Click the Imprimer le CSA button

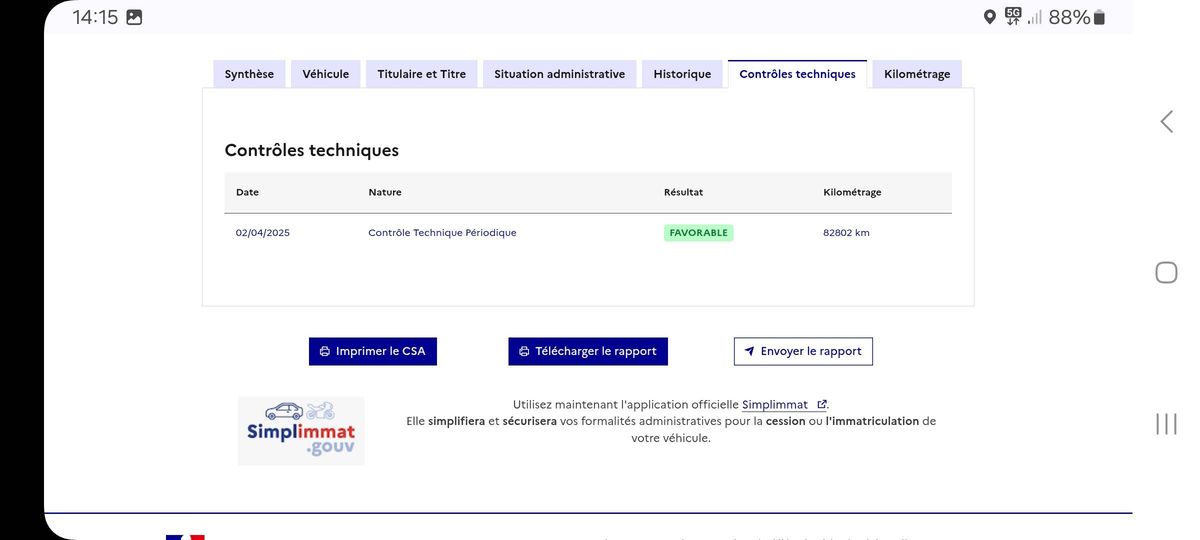point(373,351)
